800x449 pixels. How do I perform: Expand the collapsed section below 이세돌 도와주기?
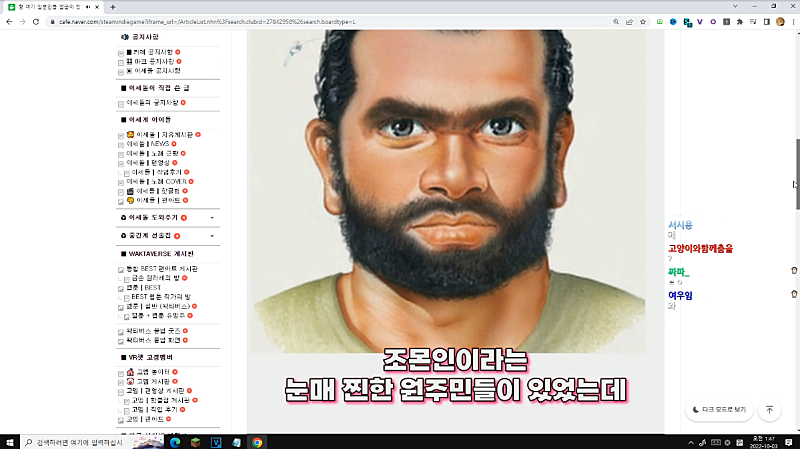point(212,236)
